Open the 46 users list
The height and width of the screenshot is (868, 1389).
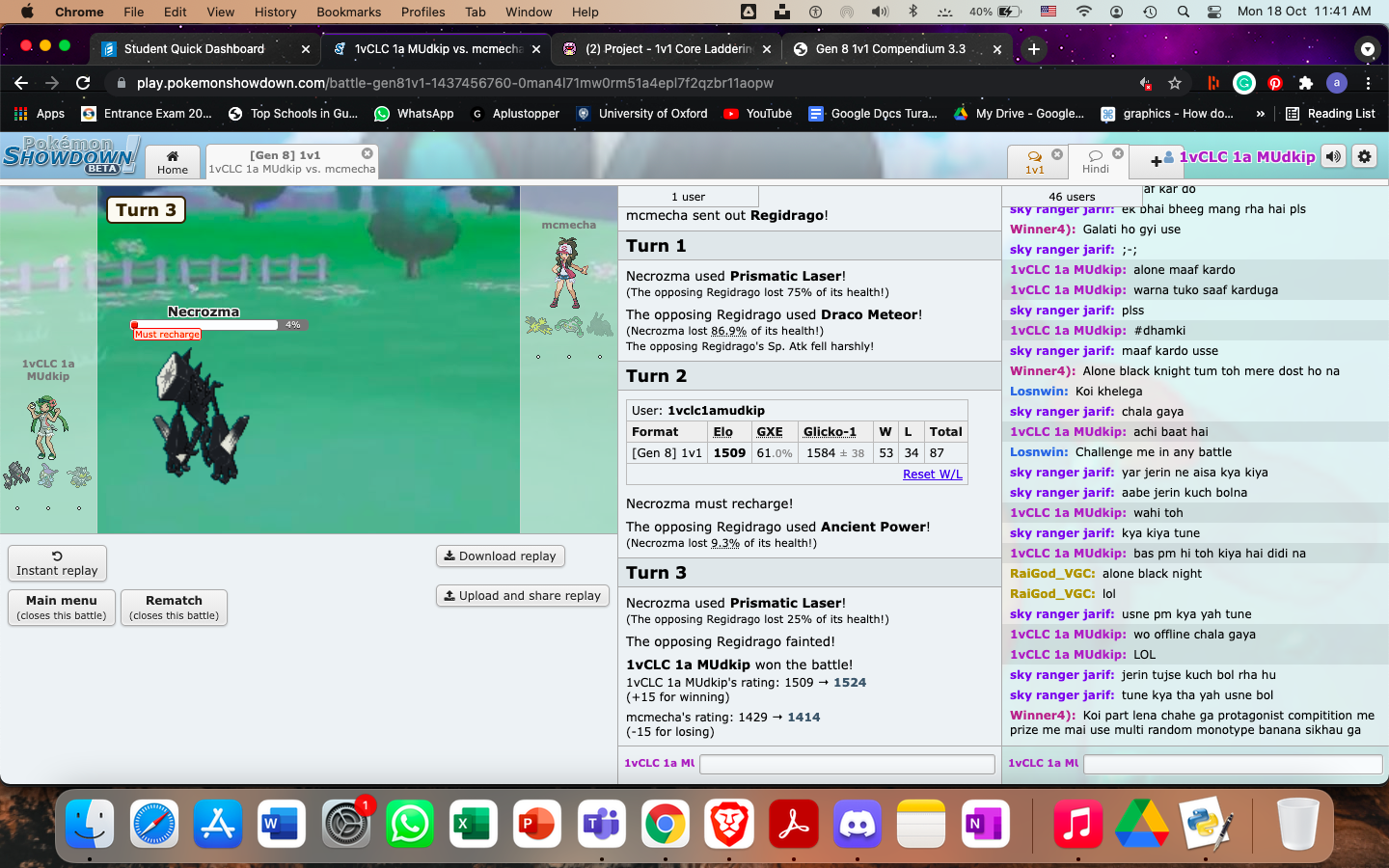(x=1072, y=197)
